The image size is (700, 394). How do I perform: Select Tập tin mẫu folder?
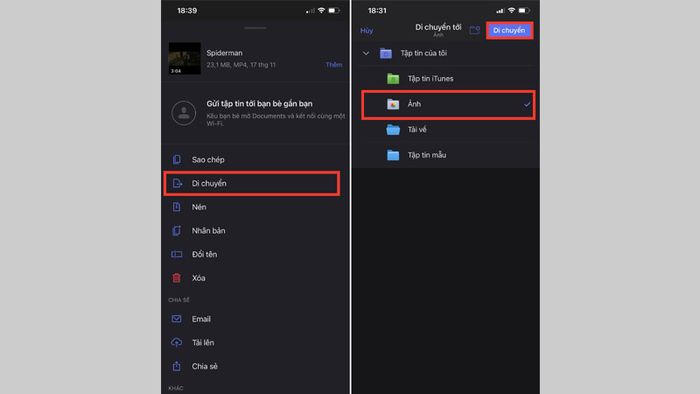pos(446,155)
